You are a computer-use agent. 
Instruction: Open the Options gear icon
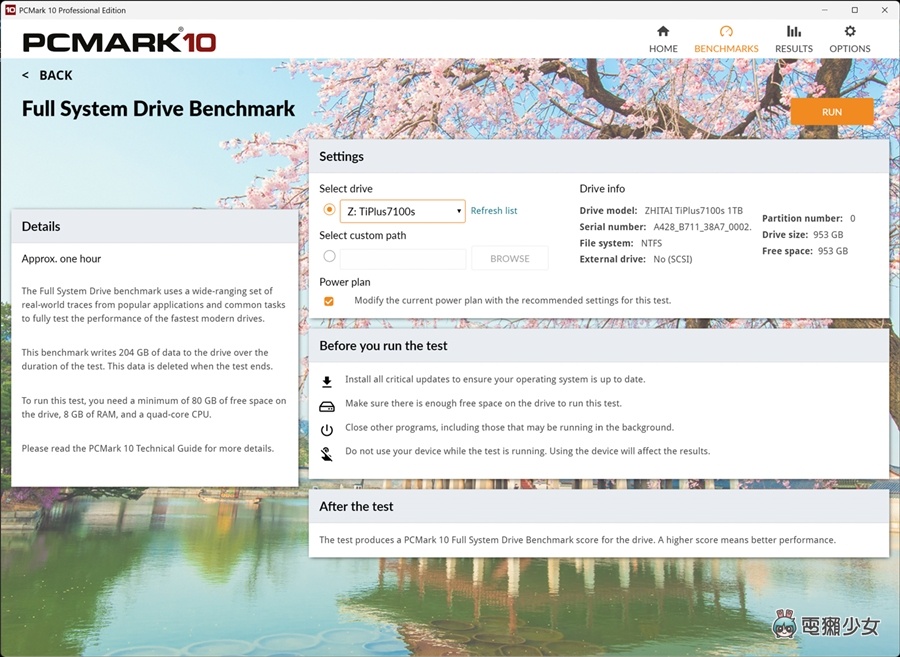click(850, 32)
